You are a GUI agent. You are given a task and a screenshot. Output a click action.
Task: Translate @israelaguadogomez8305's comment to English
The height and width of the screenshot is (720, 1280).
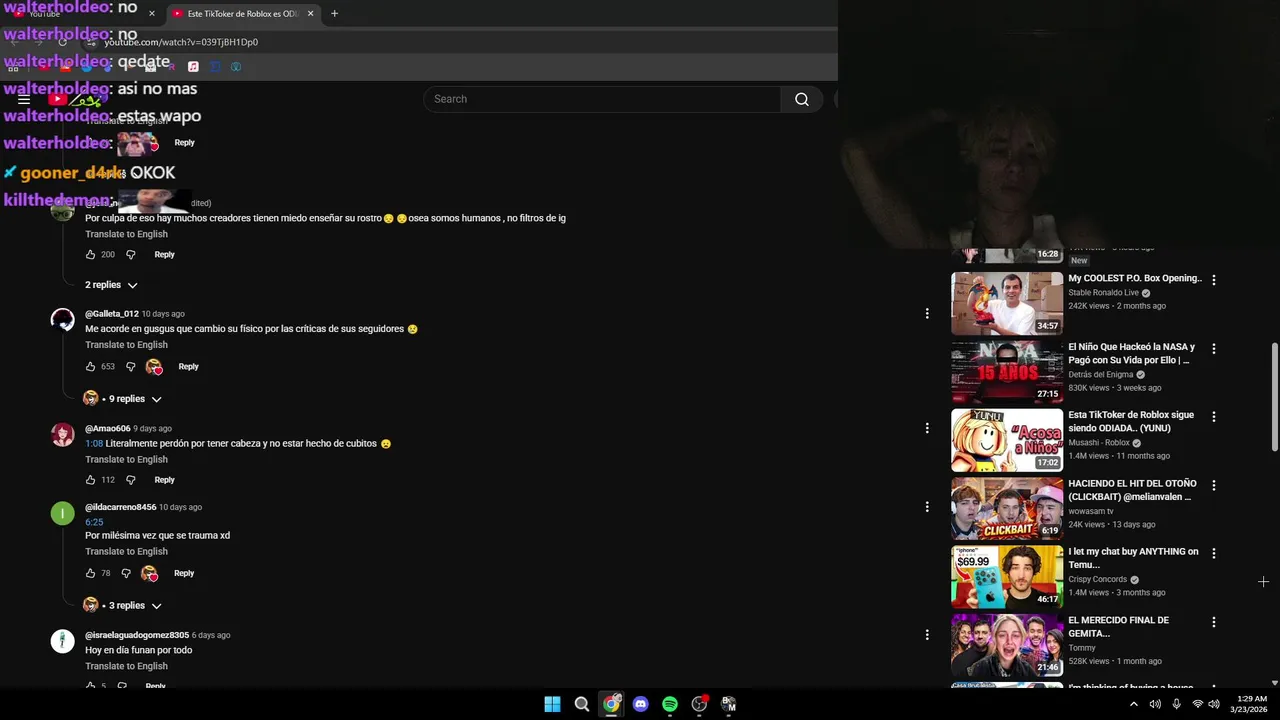pyautogui.click(x=126, y=666)
